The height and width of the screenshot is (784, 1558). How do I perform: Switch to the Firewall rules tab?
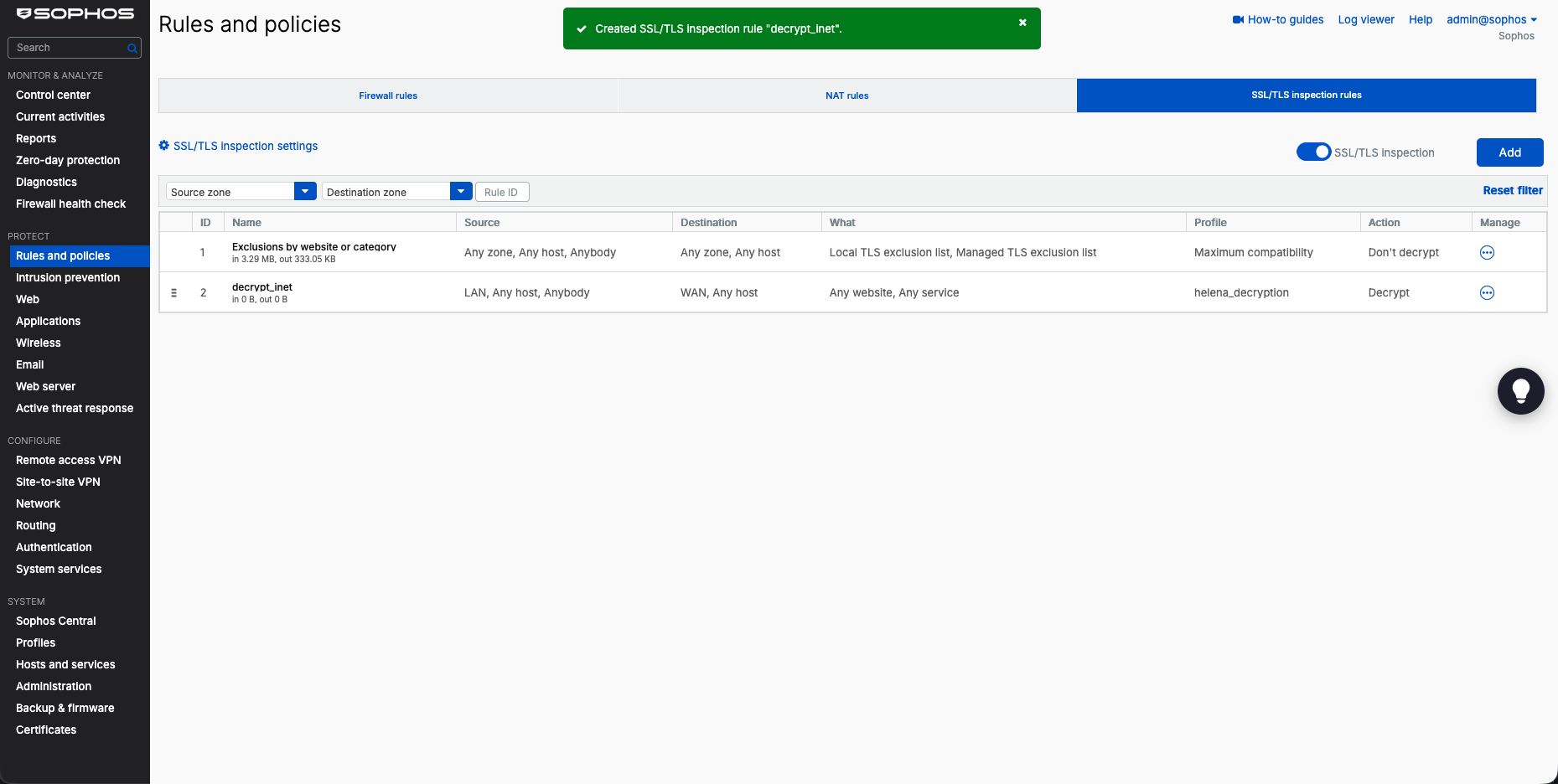coord(388,95)
